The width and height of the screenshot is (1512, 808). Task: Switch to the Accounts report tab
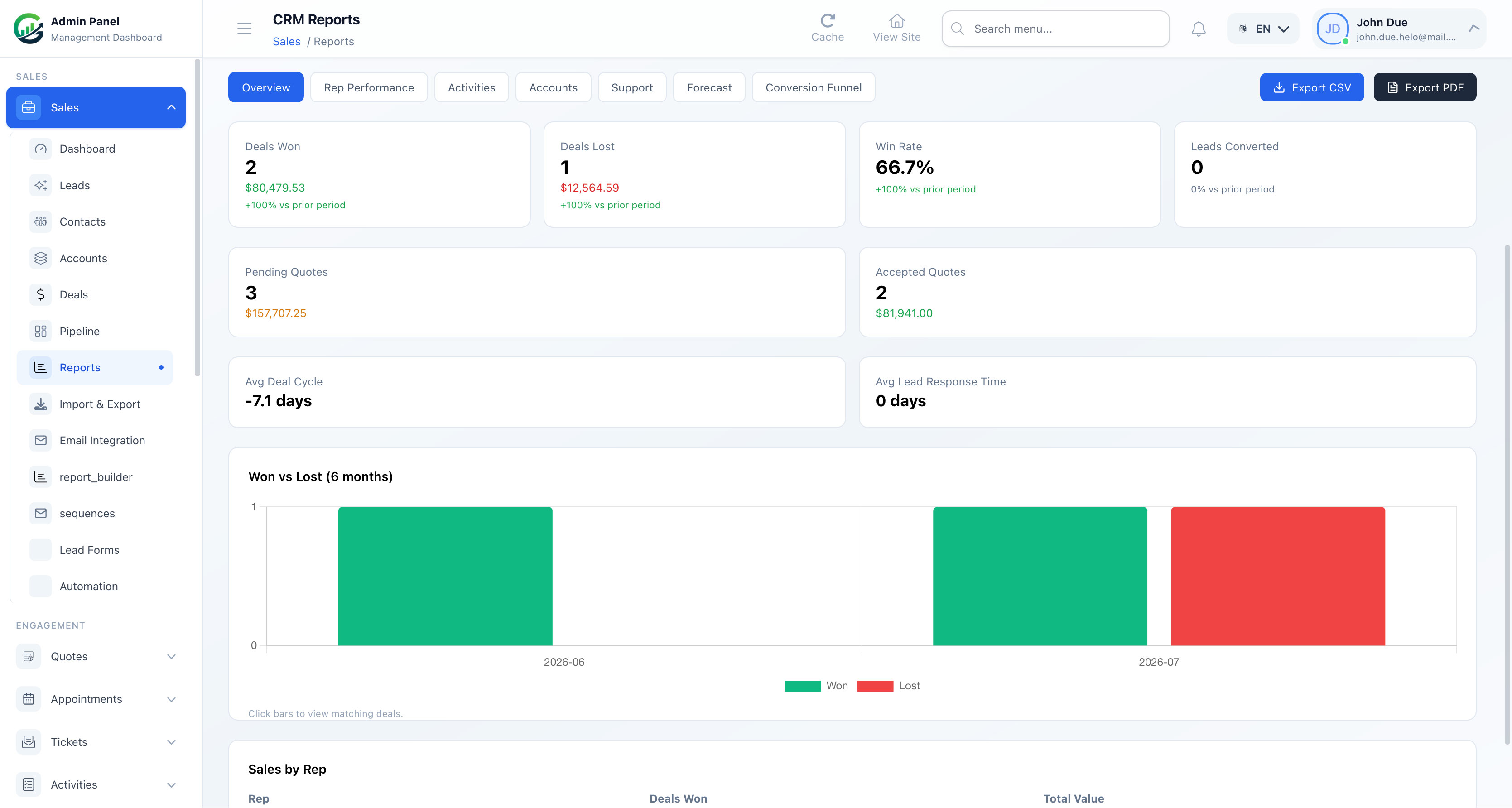[x=553, y=87]
